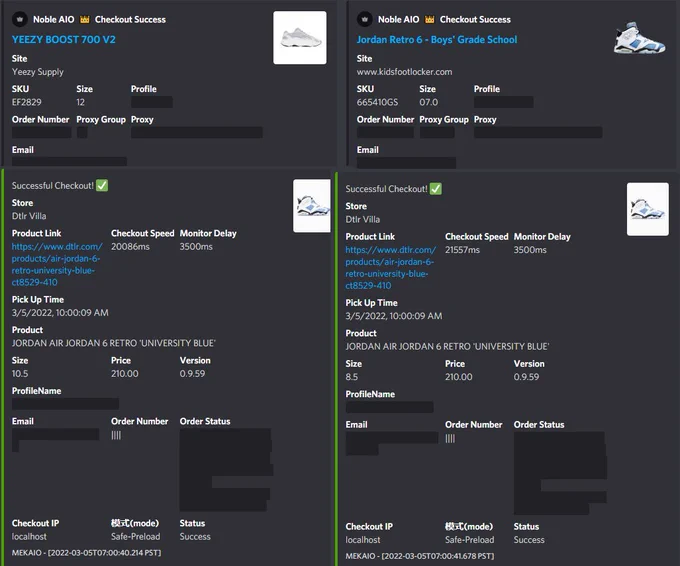Open the Jordan Retro 6 - Boys' Grade School link
This screenshot has width=680, height=566.
(437, 39)
